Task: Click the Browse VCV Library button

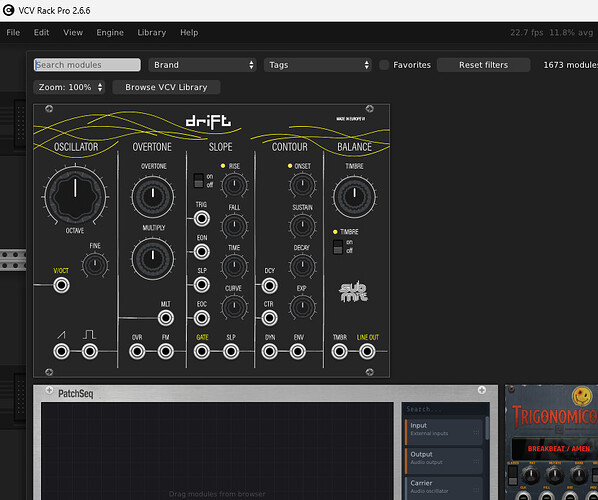Action: 166,87
